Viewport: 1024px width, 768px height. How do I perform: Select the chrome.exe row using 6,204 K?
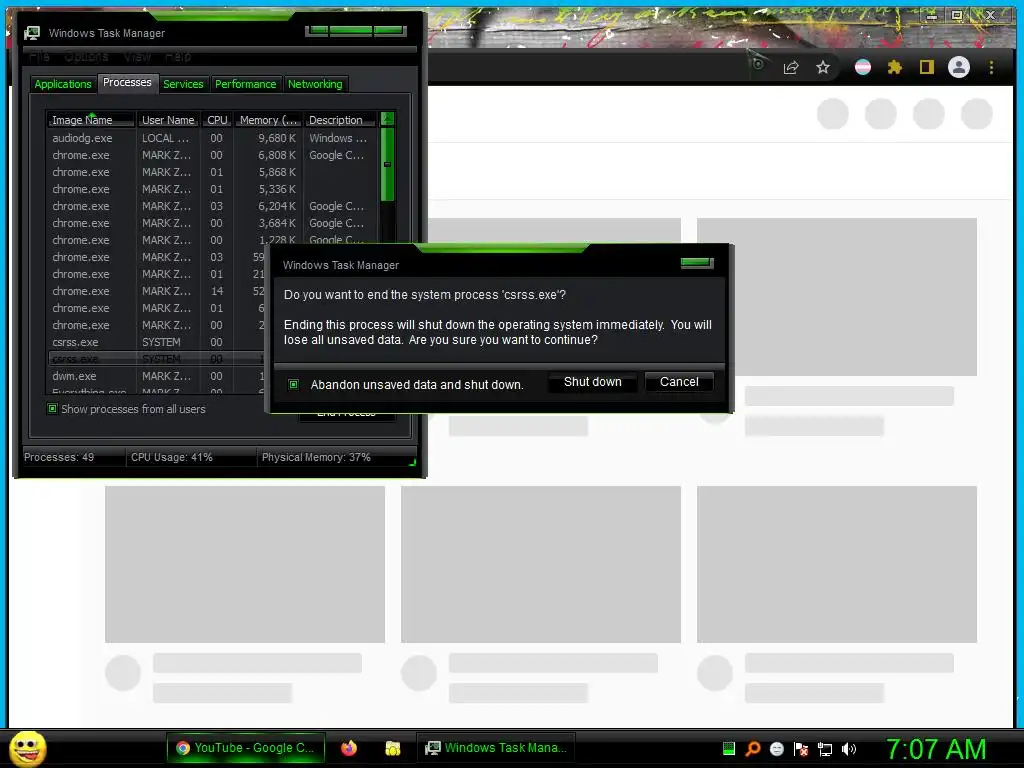212,206
